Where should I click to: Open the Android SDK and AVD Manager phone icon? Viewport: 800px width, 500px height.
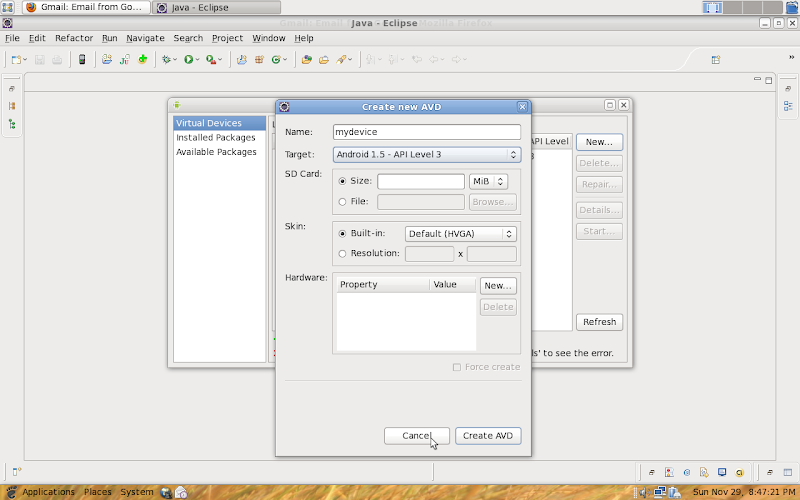coord(82,59)
